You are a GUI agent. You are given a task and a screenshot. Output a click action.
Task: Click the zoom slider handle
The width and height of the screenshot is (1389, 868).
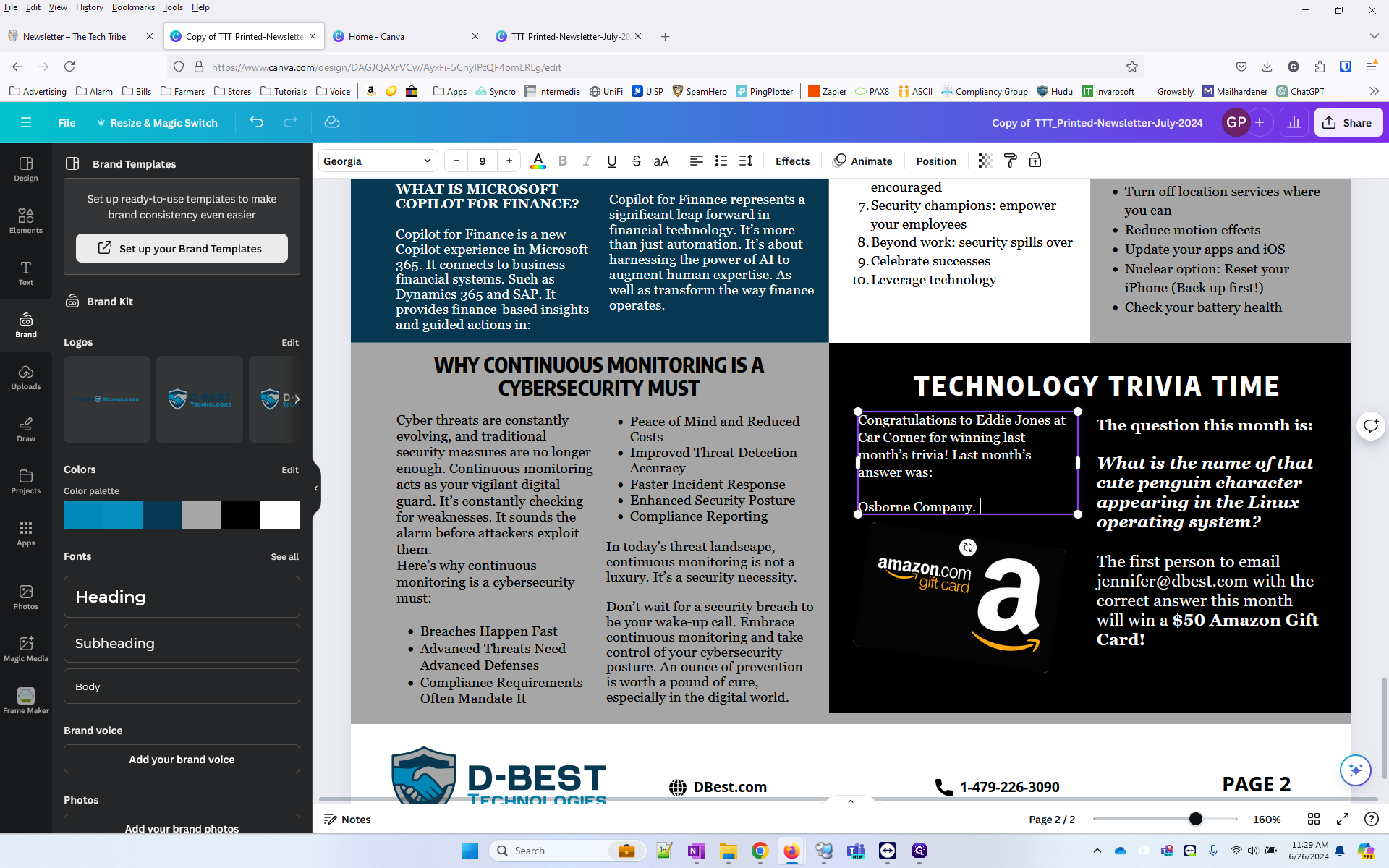pos(1196,819)
